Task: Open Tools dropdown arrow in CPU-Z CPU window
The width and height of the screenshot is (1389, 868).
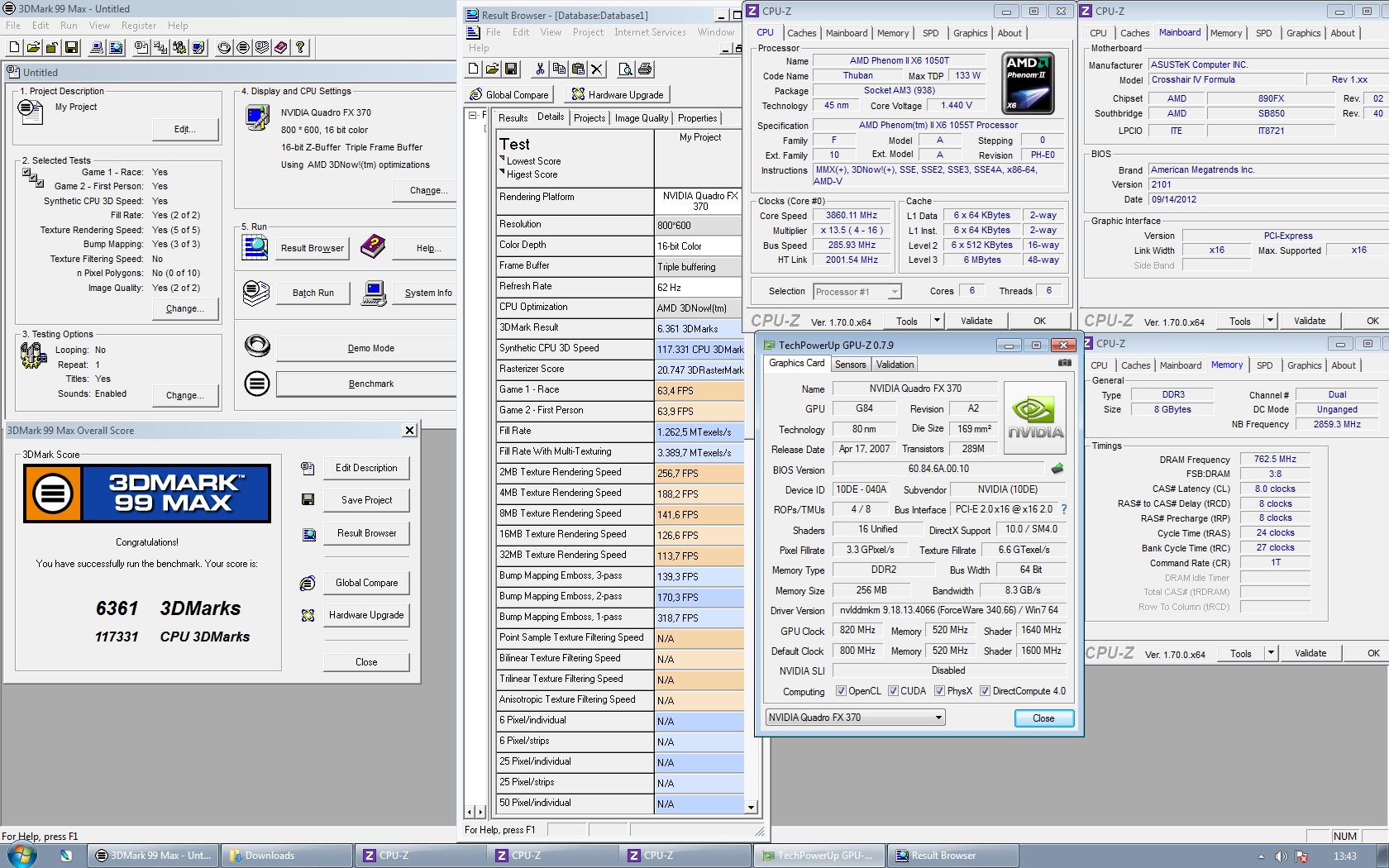Action: coord(937,321)
